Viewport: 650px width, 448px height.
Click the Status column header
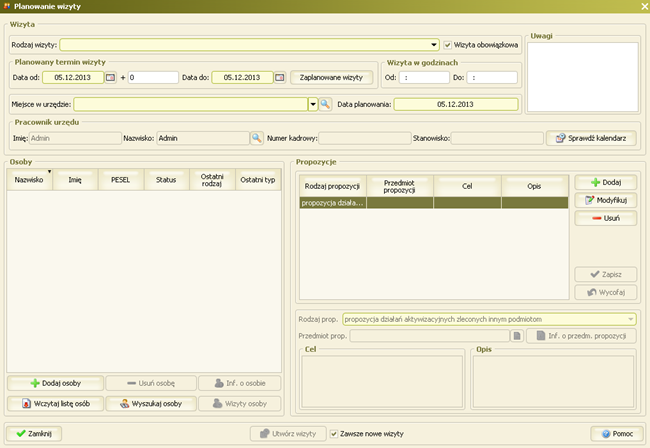point(166,180)
